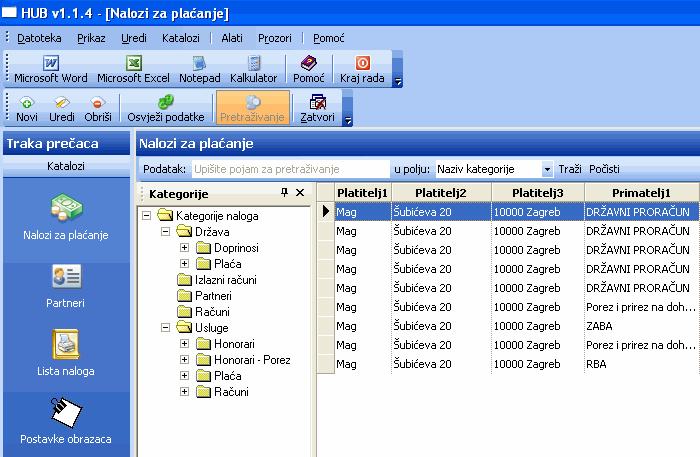Open Pomoć help book icon
The height and width of the screenshot is (457, 700).
coord(308,69)
